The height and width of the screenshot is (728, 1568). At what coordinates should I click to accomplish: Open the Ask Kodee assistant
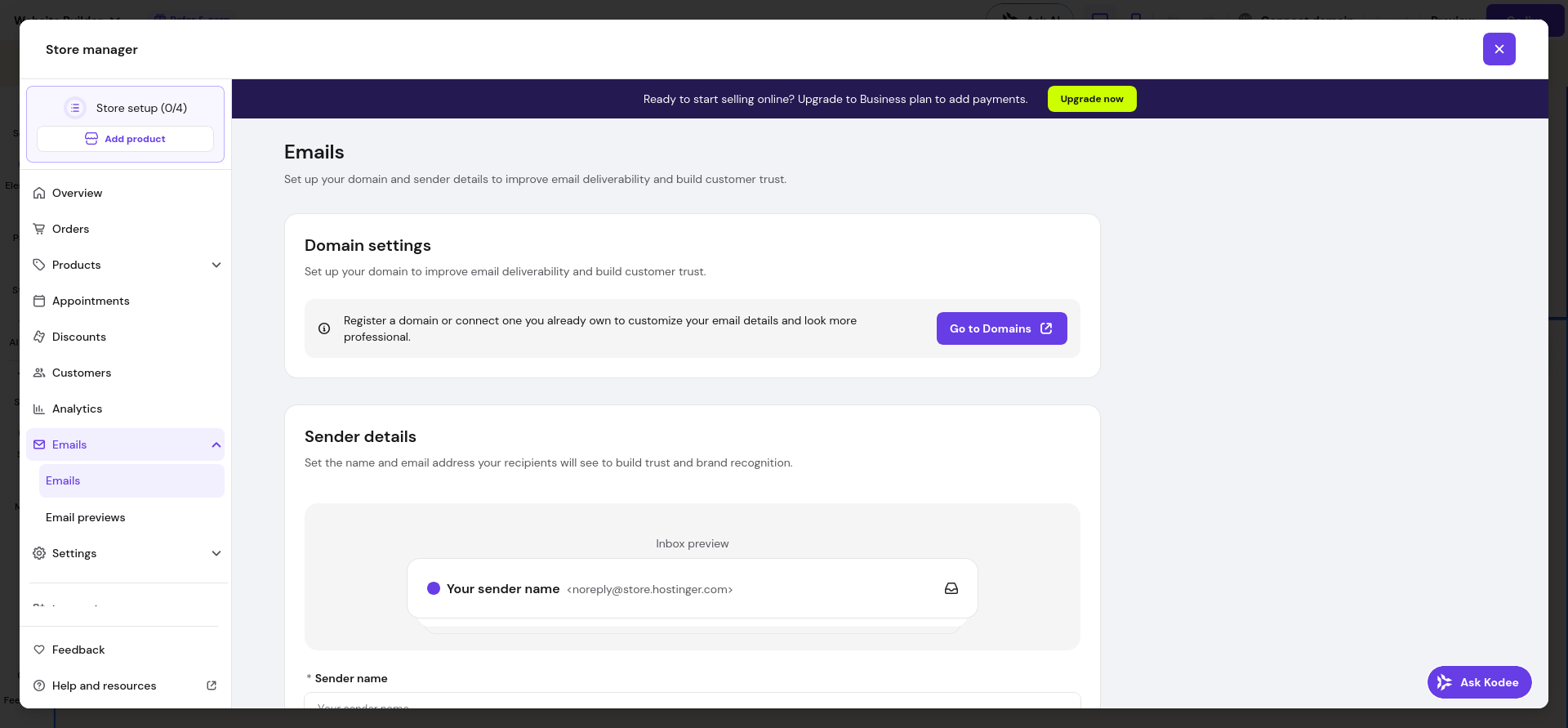(1479, 682)
